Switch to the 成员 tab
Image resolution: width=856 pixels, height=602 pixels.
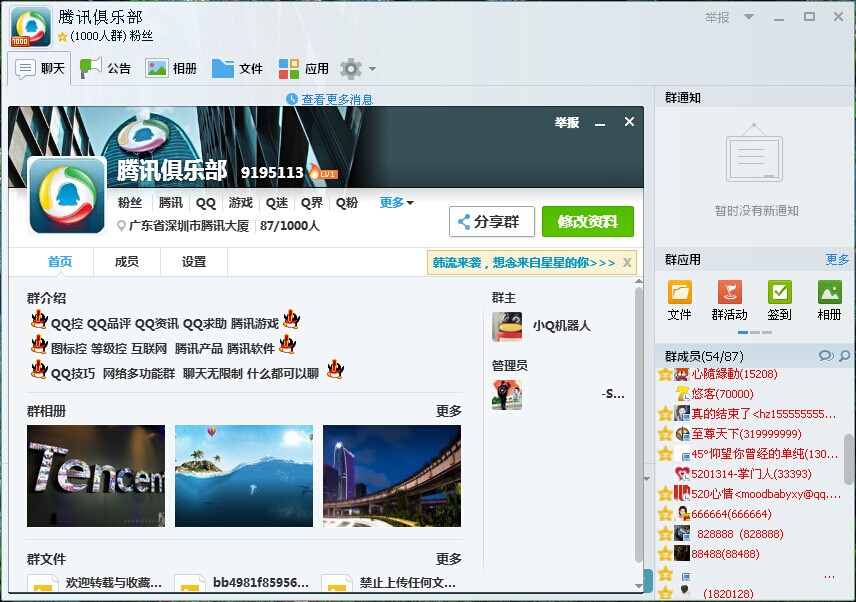pos(127,262)
